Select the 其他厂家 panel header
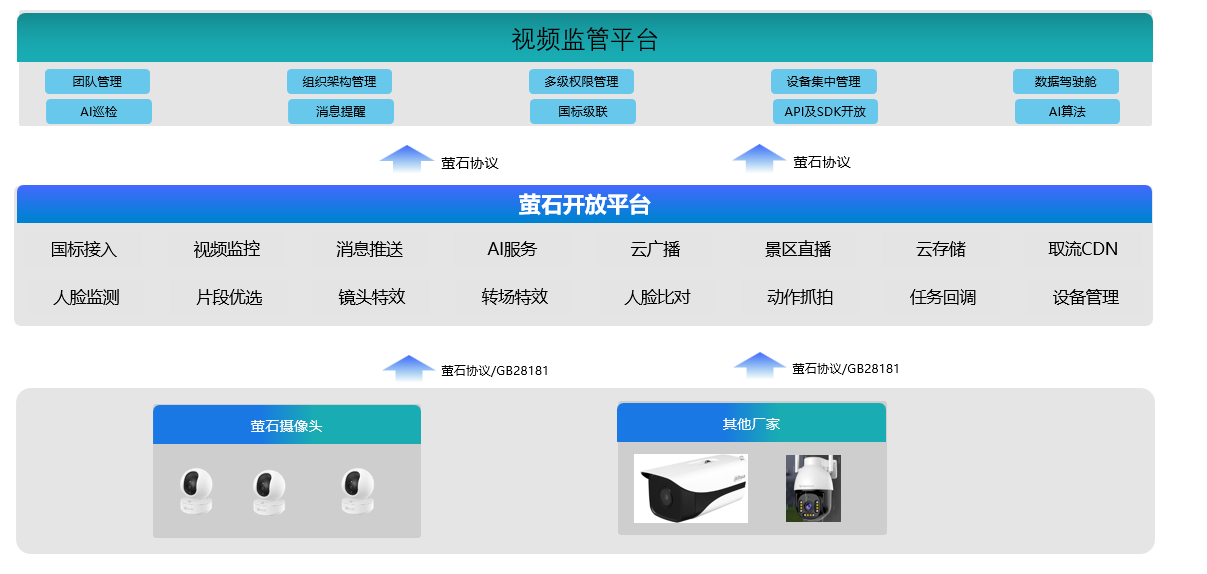 coord(751,424)
